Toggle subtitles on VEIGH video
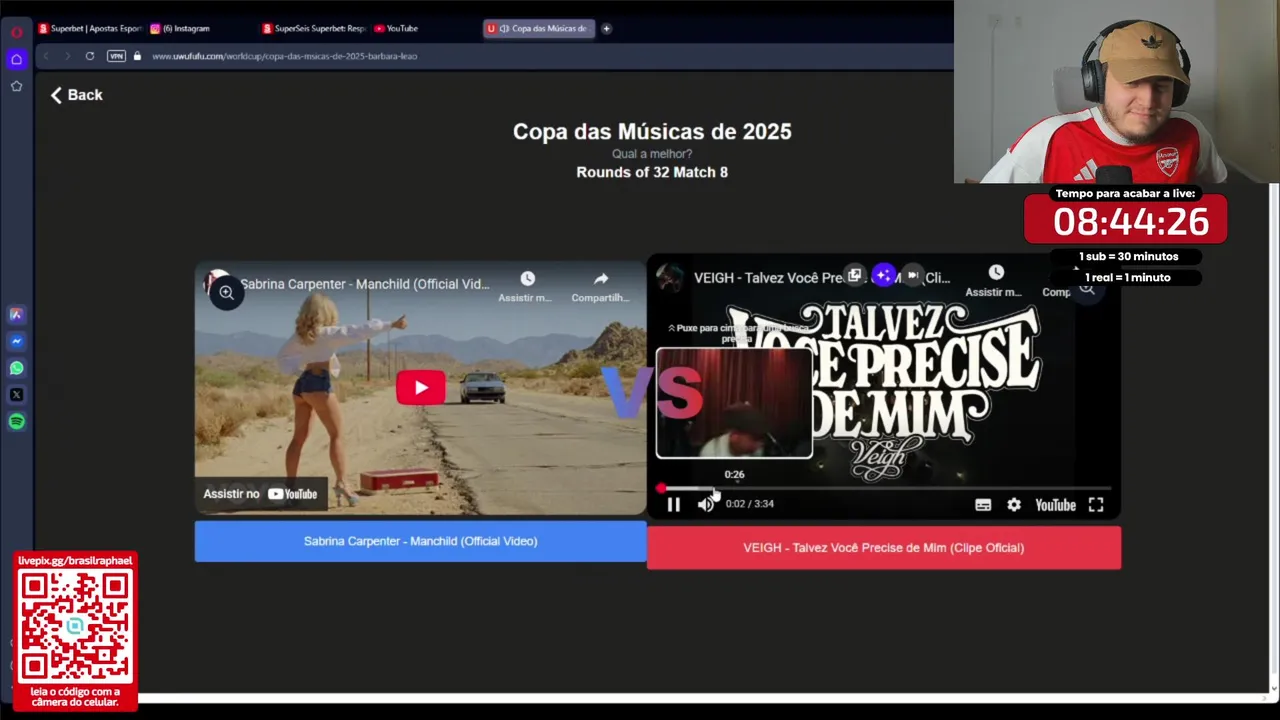1280x720 pixels. click(983, 505)
